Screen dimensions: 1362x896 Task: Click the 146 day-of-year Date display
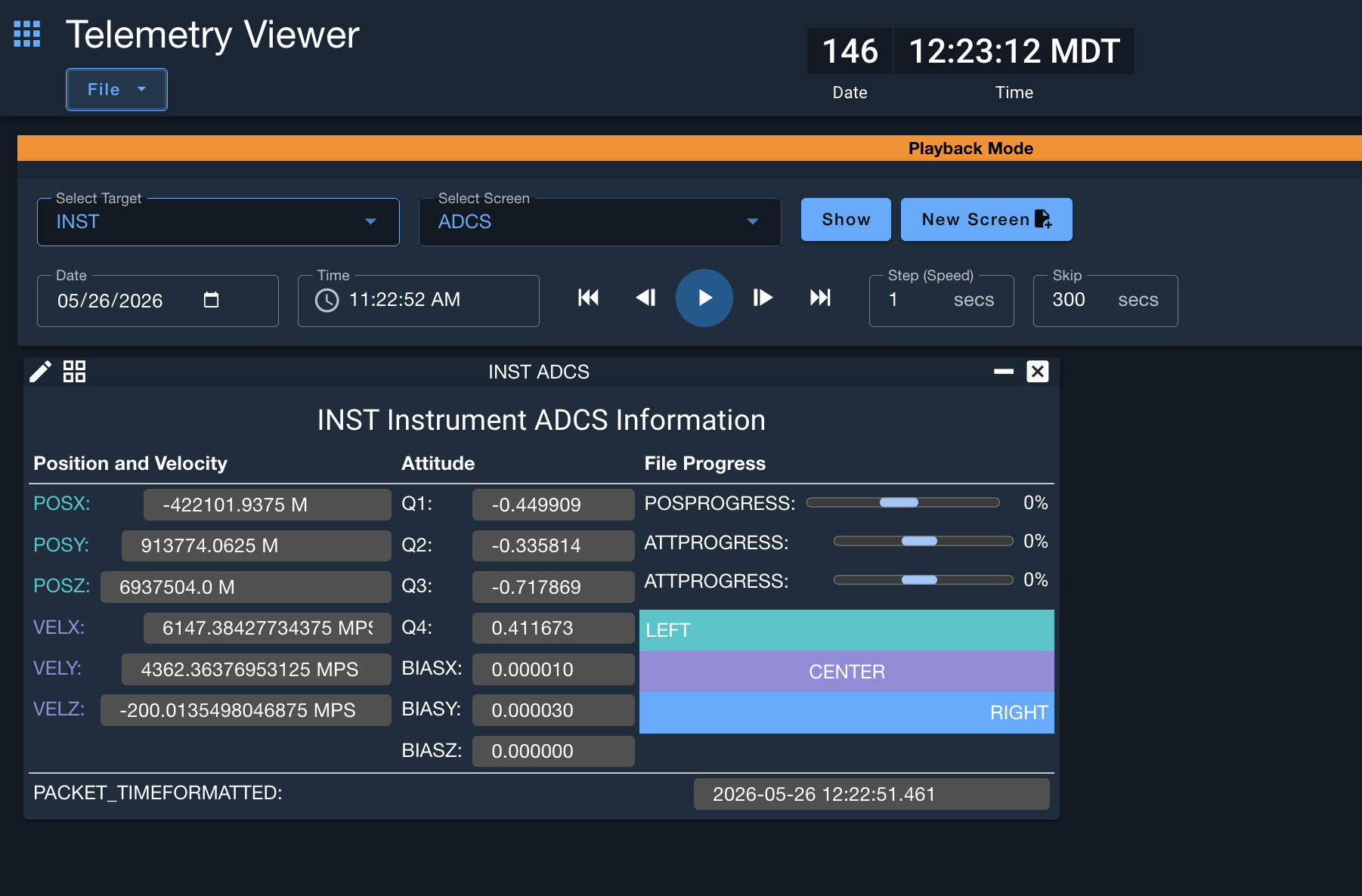(850, 51)
